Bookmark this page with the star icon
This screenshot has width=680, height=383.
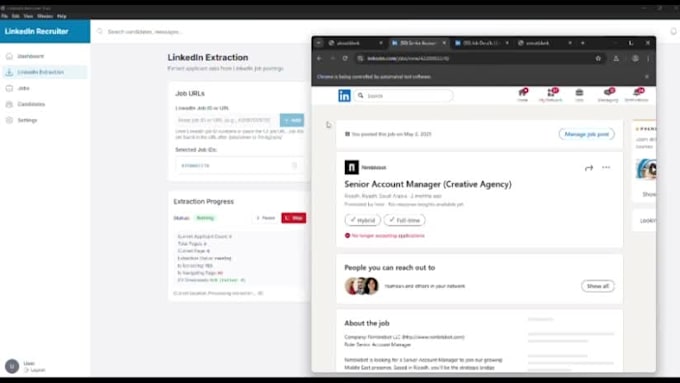[598, 58]
